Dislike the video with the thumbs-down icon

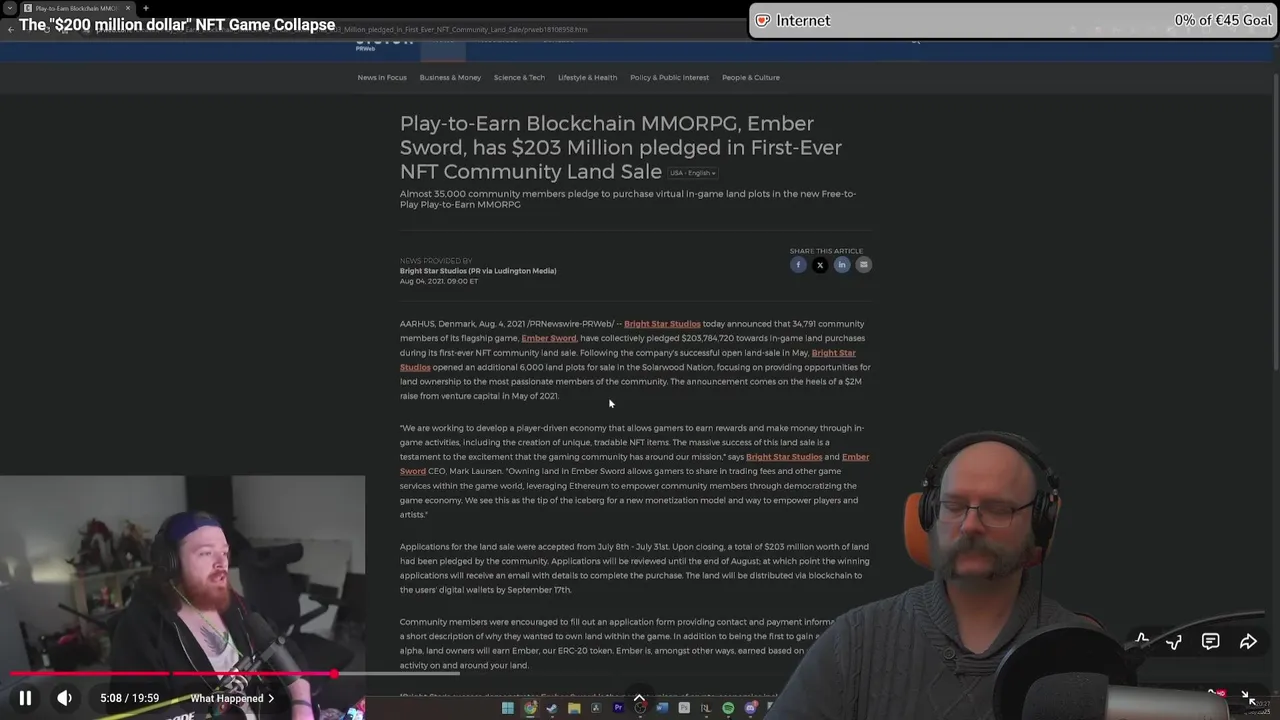click(1174, 642)
